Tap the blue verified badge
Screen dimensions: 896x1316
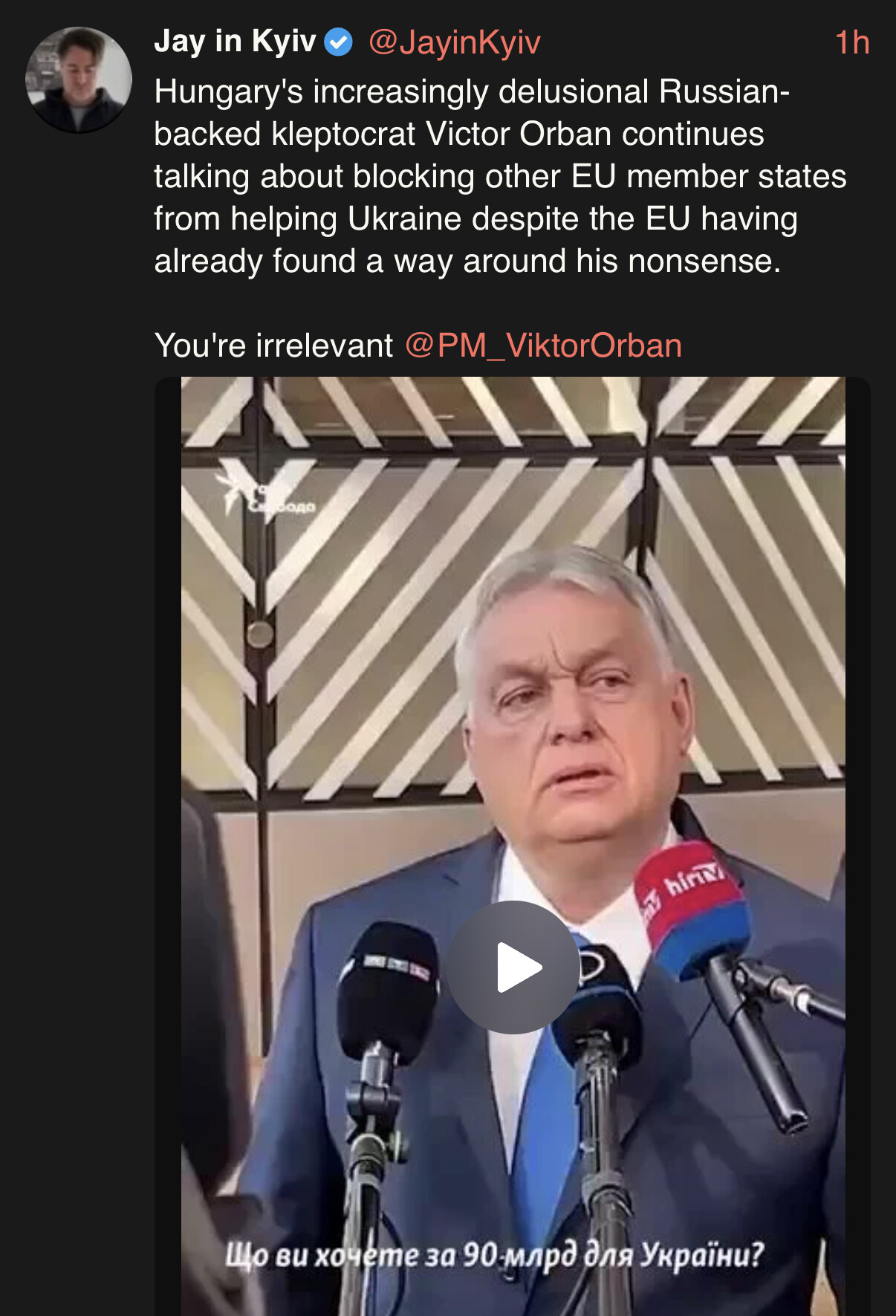click(339, 42)
